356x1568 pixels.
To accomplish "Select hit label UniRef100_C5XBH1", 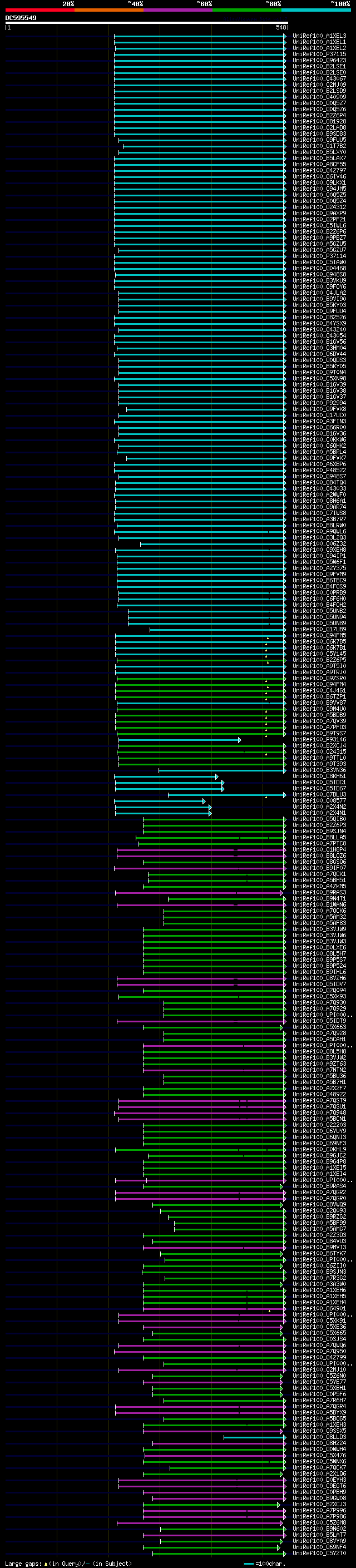I will tap(319, 1388).
